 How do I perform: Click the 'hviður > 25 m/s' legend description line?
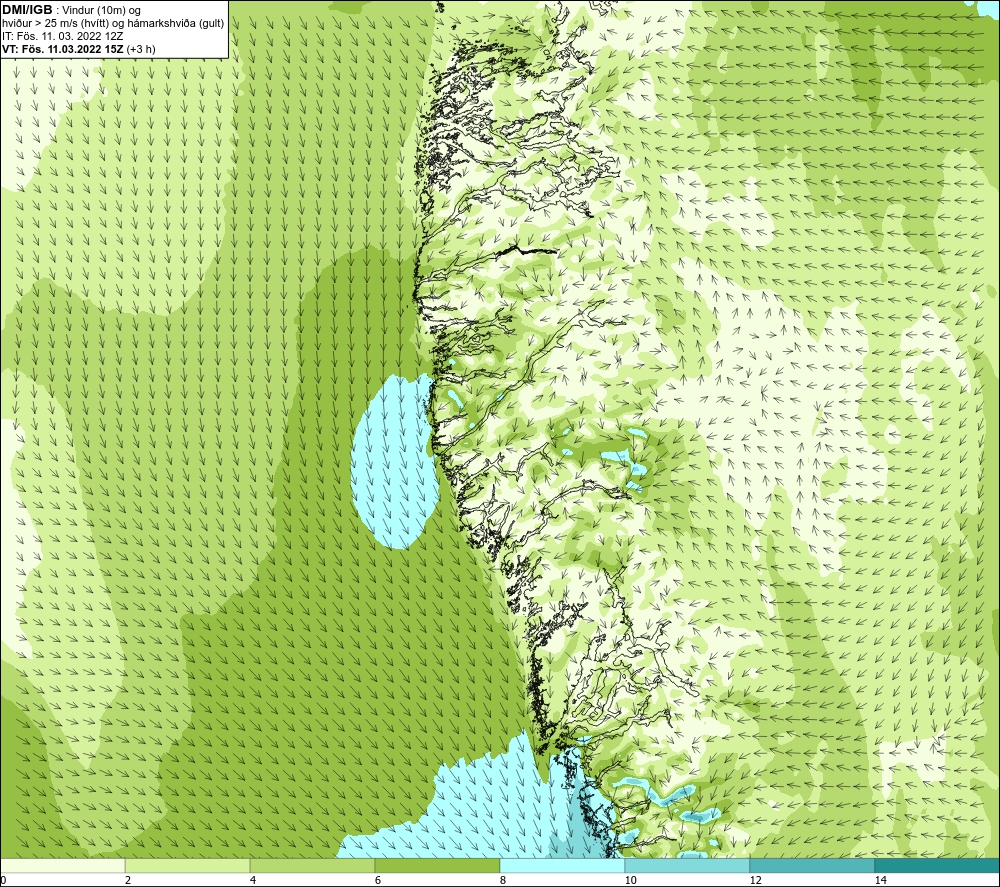(113, 23)
